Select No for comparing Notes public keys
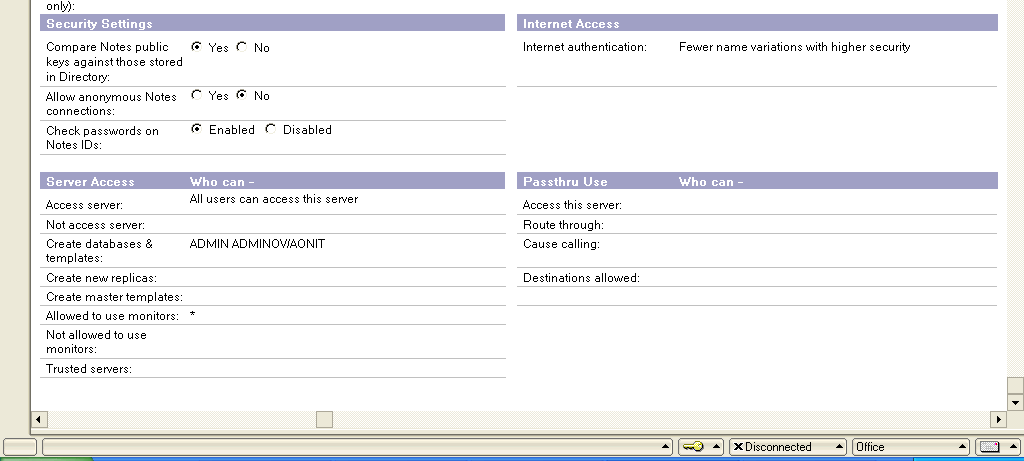Image resolution: width=1024 pixels, height=461 pixels. (242, 47)
